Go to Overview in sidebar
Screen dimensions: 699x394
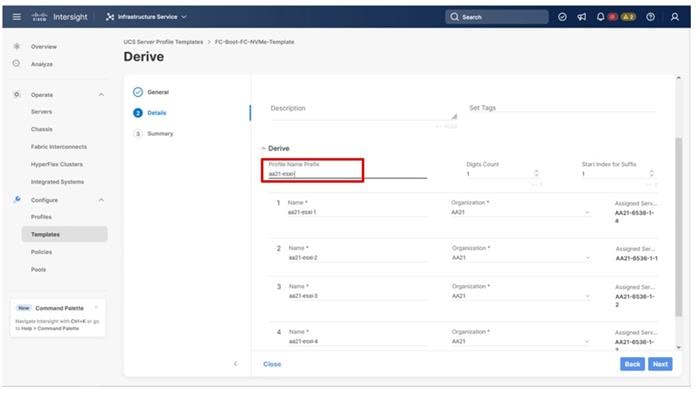44,46
